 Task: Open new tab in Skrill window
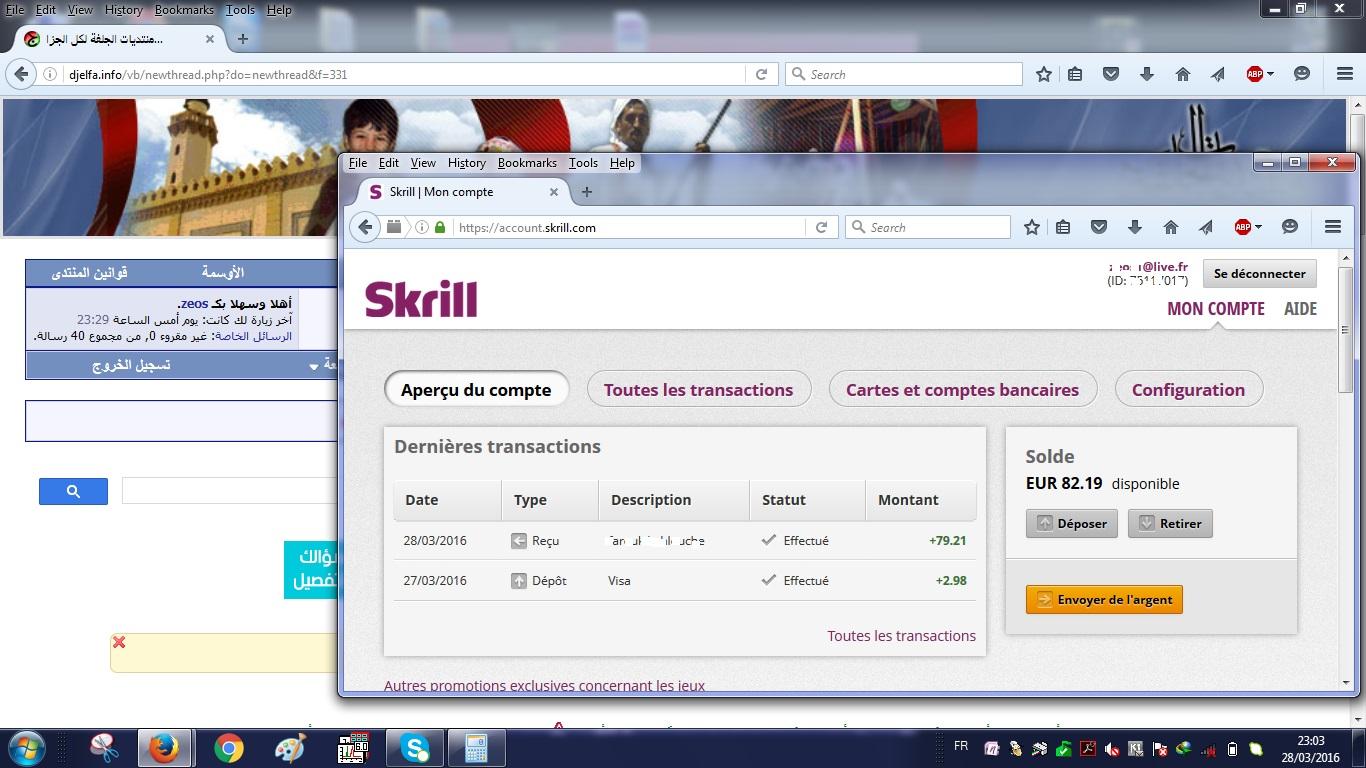(x=587, y=192)
